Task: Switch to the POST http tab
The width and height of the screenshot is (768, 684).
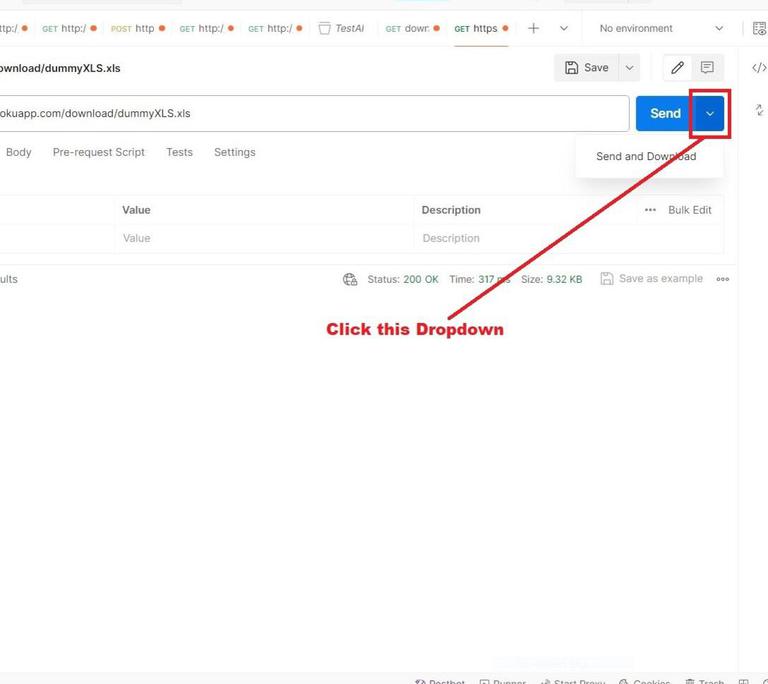Action: (x=138, y=28)
